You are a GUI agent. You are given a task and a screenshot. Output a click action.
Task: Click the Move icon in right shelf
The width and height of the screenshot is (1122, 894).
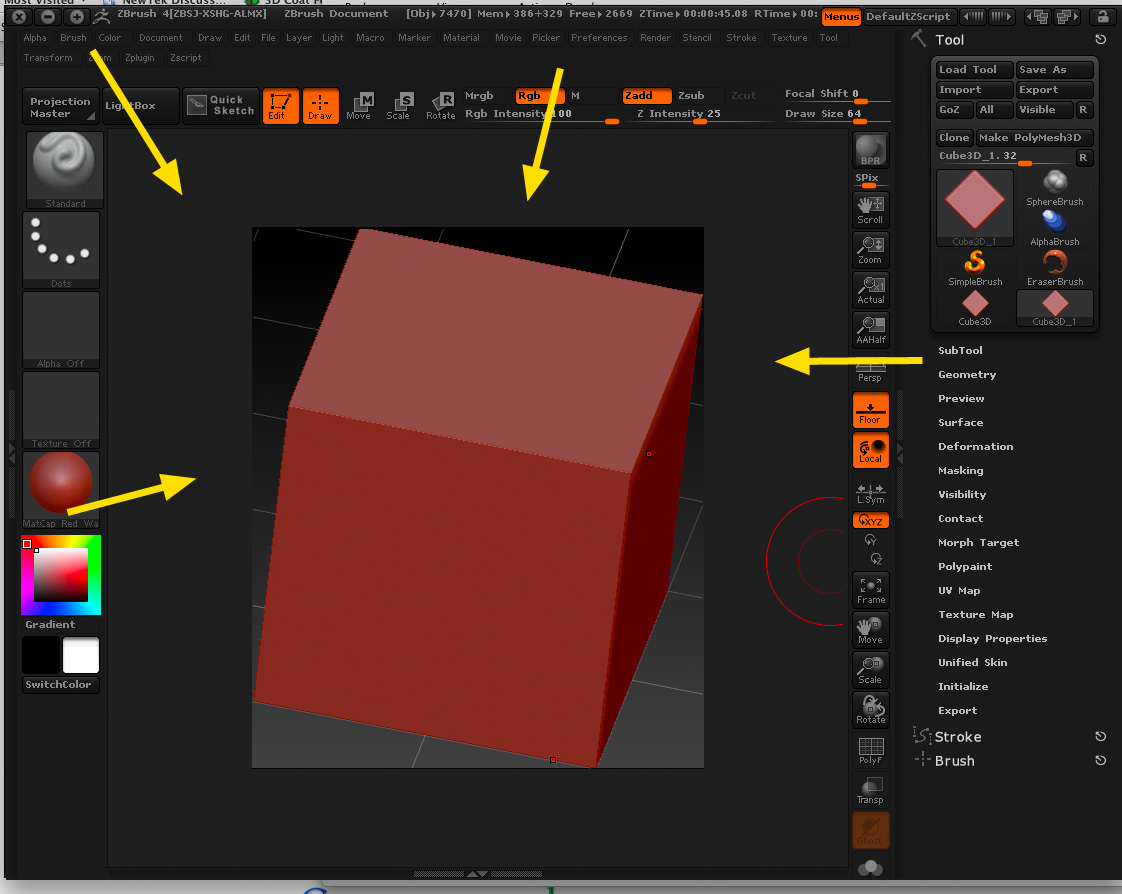coord(871,630)
